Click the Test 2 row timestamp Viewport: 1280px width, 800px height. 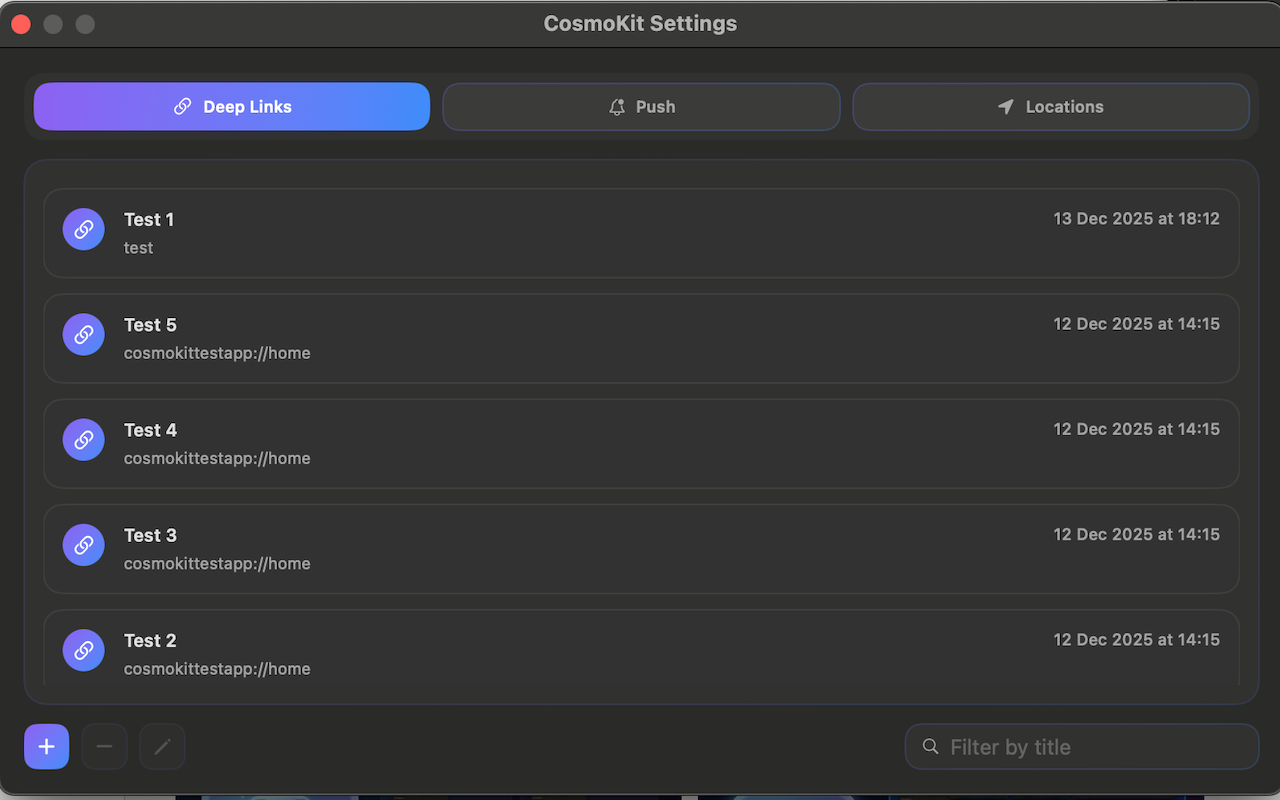point(1136,640)
